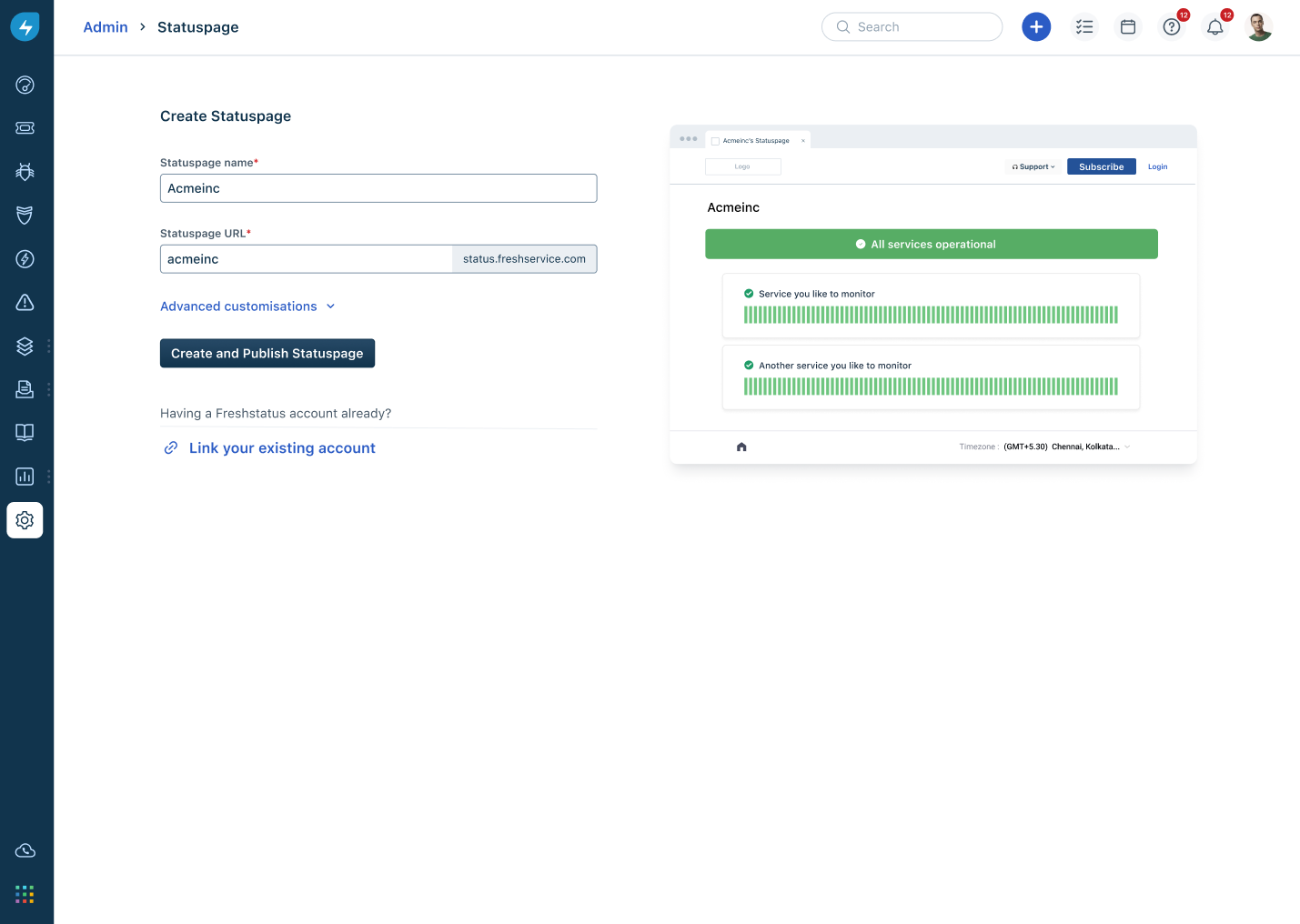1300x924 pixels.
Task: Open the Reports chart icon in sidebar
Action: pyautogui.click(x=25, y=477)
